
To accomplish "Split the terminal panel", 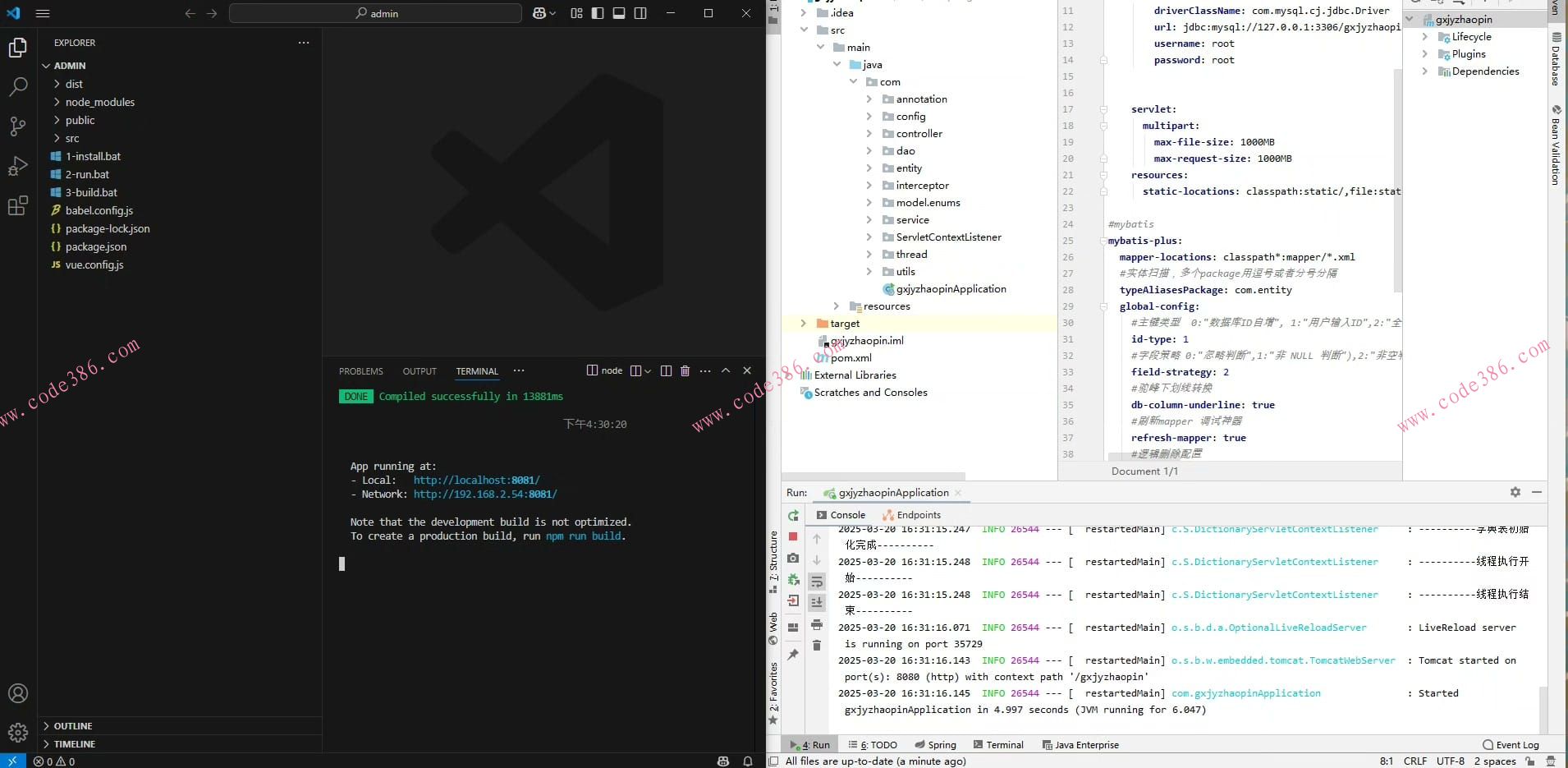I will [x=666, y=371].
